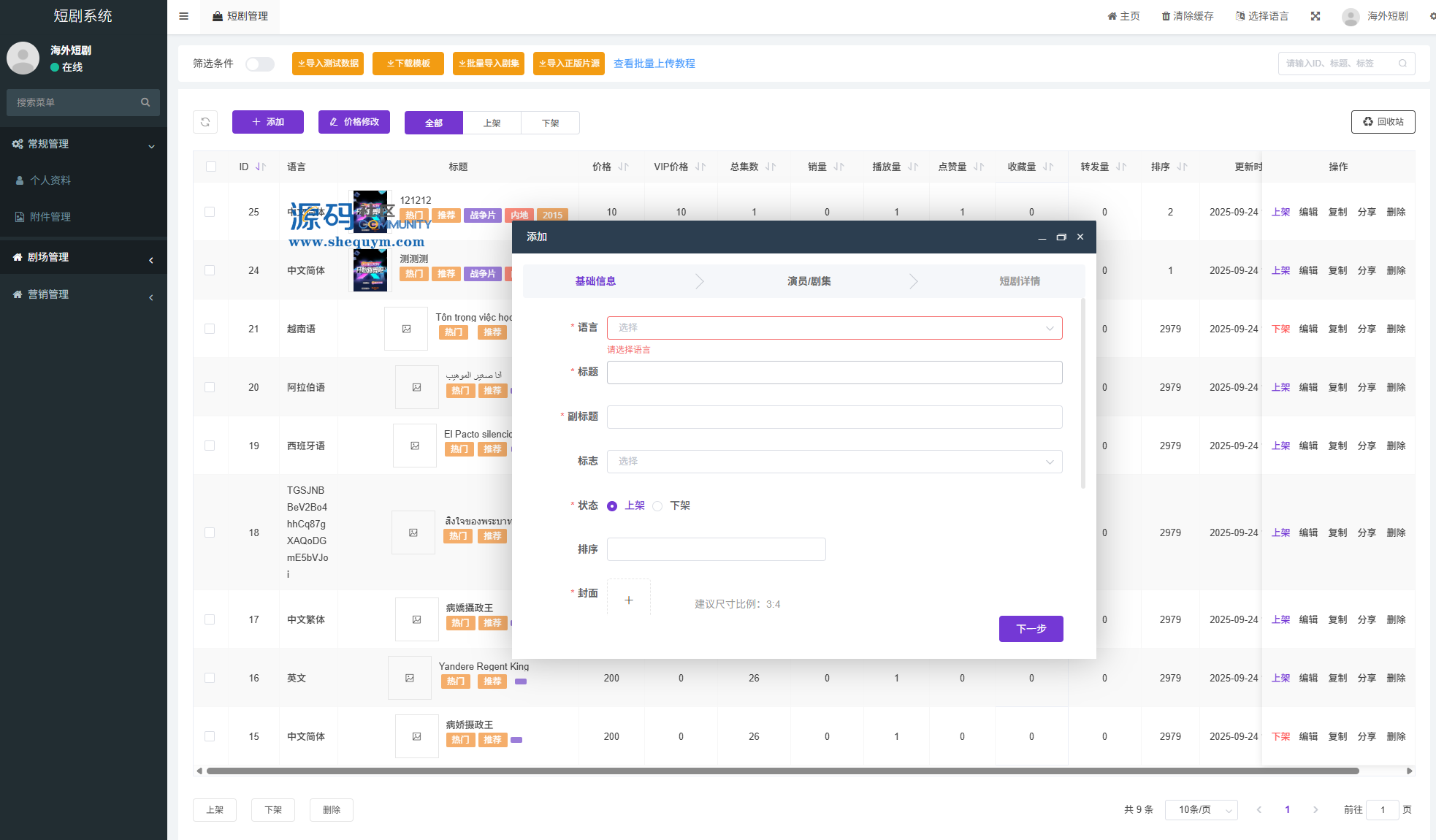Open the 10条/页 page size dropdown
The width and height of the screenshot is (1436, 840).
[x=1200, y=809]
